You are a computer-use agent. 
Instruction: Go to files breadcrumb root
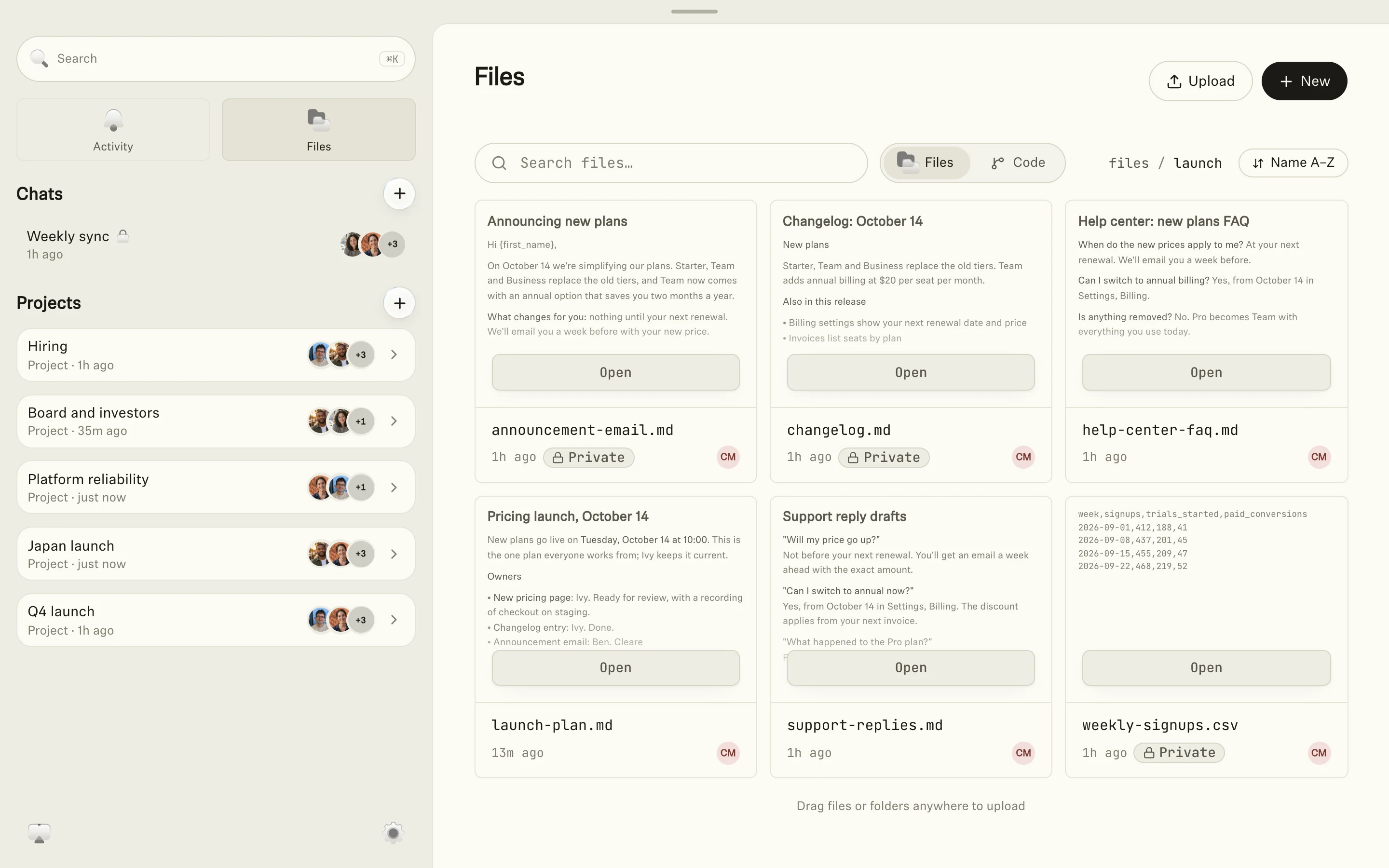pos(1129,163)
